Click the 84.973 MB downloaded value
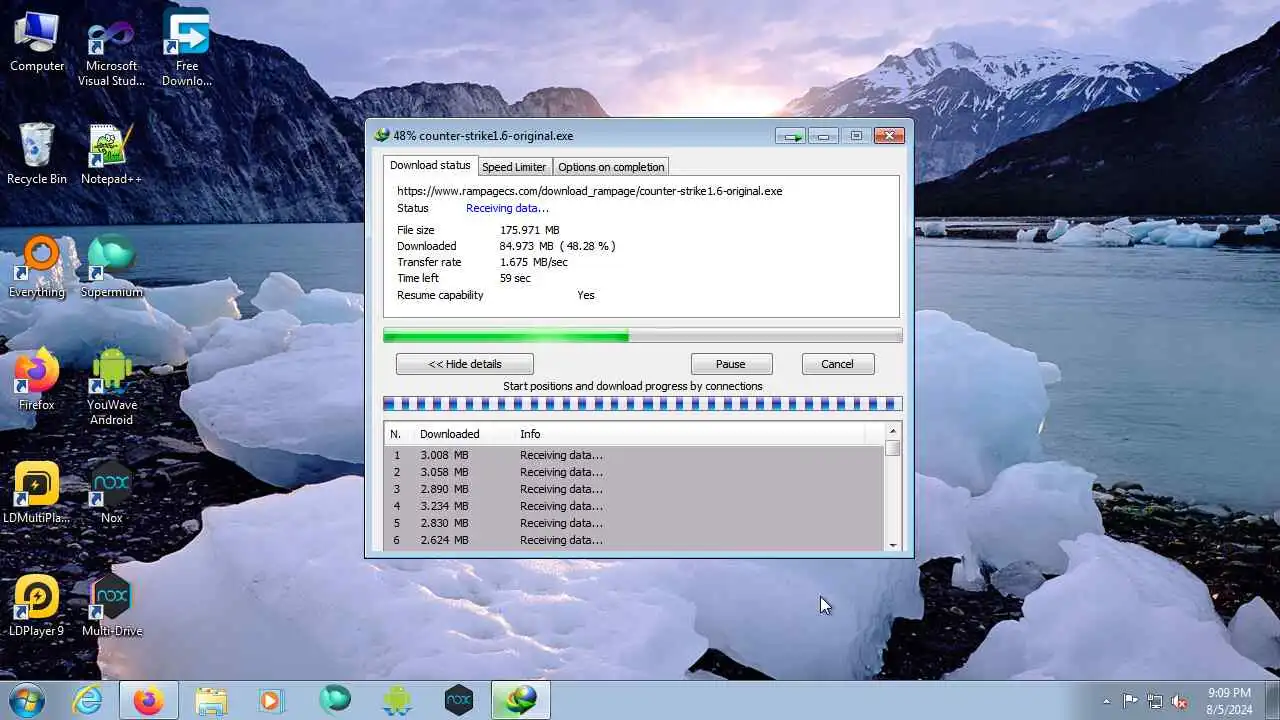 tap(557, 246)
